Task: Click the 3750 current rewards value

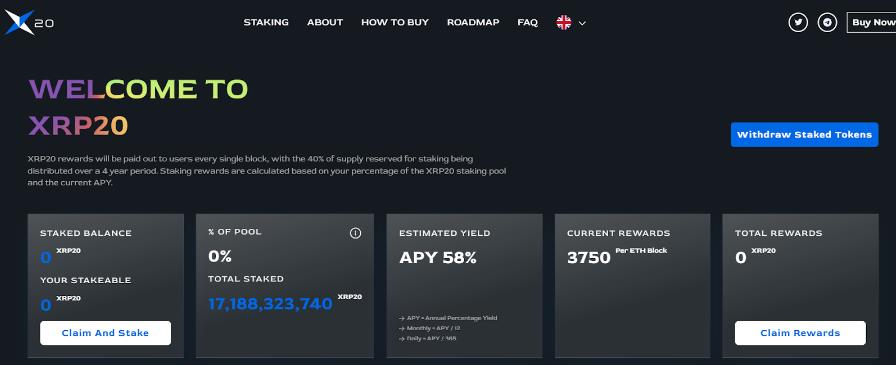Action: (x=589, y=258)
